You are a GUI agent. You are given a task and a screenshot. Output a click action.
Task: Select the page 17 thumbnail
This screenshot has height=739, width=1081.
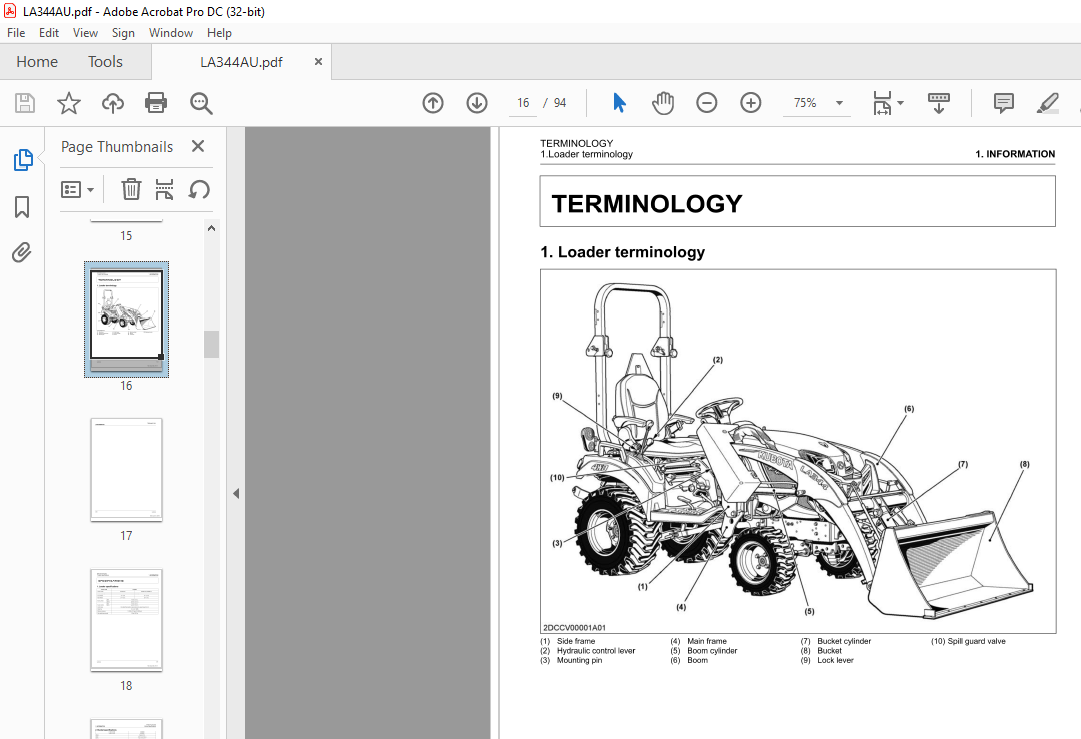[x=126, y=469]
